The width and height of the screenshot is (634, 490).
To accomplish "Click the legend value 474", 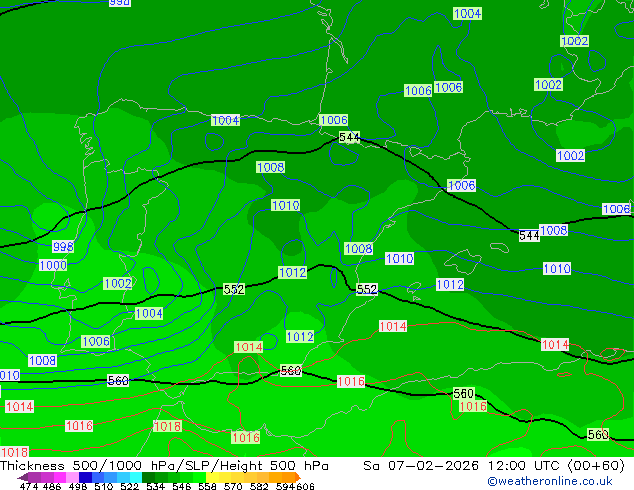I will point(29,486).
